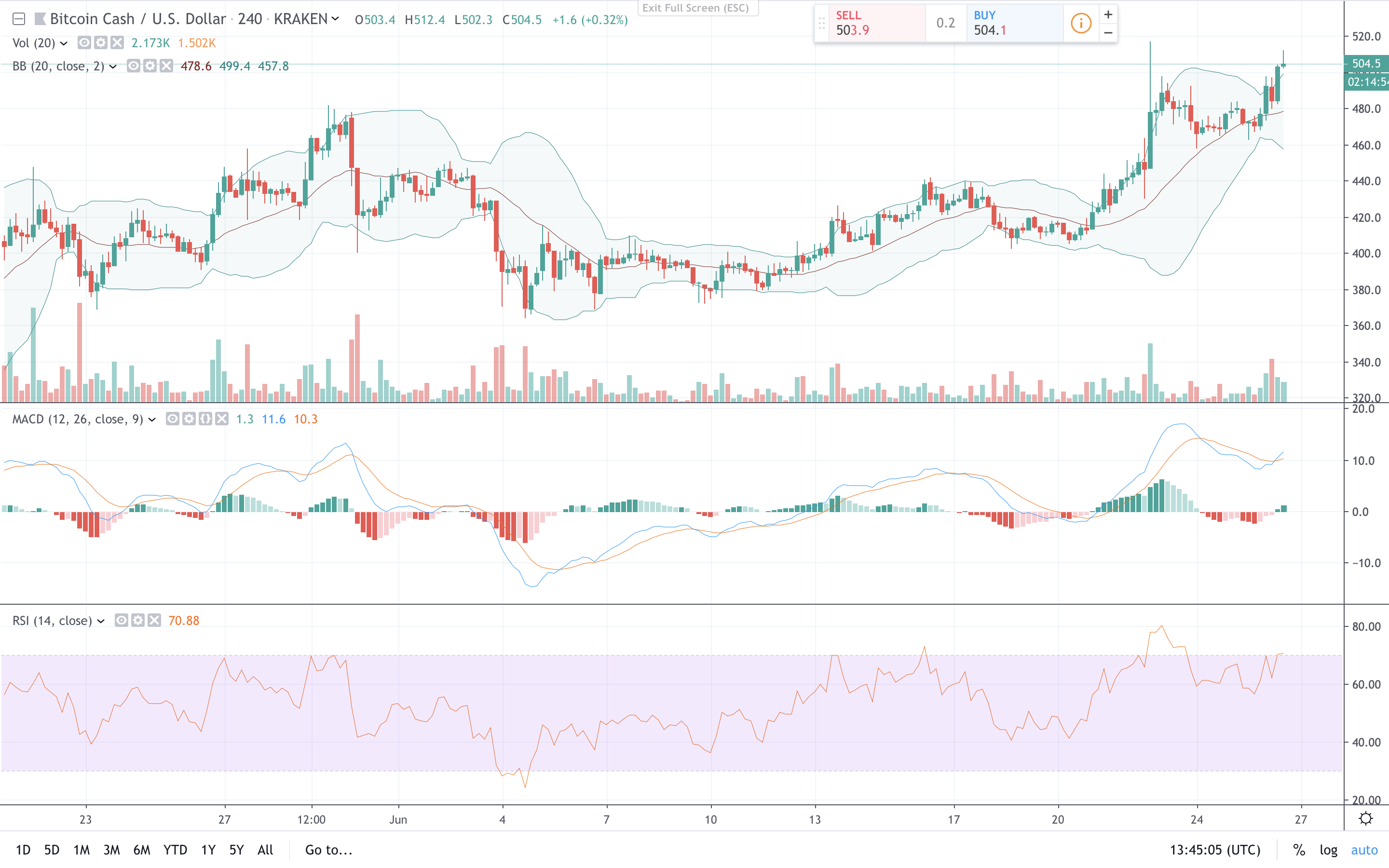
Task: Select the 3M time range
Action: pyautogui.click(x=111, y=850)
